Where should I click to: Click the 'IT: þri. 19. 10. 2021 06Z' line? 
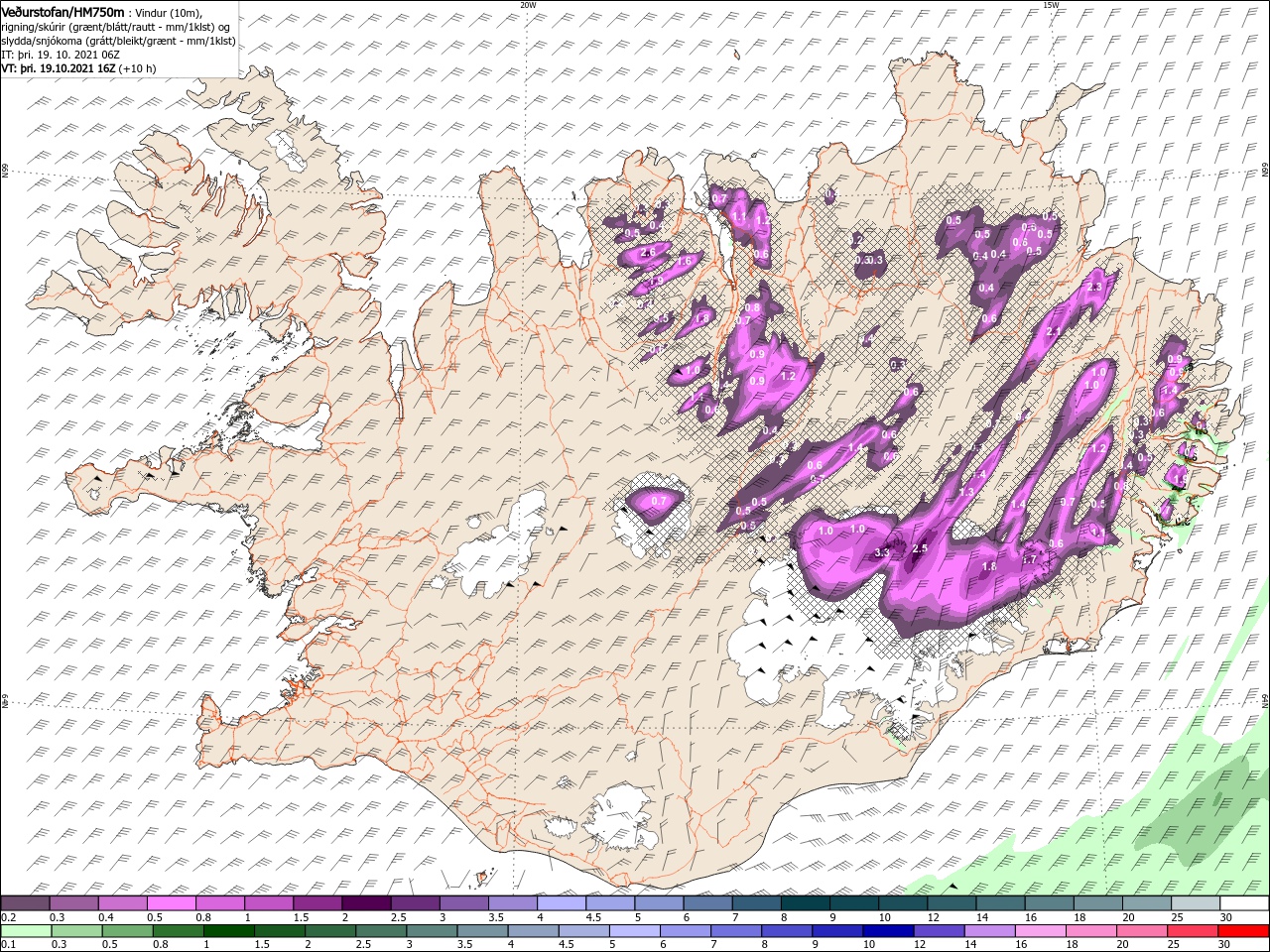(x=61, y=55)
